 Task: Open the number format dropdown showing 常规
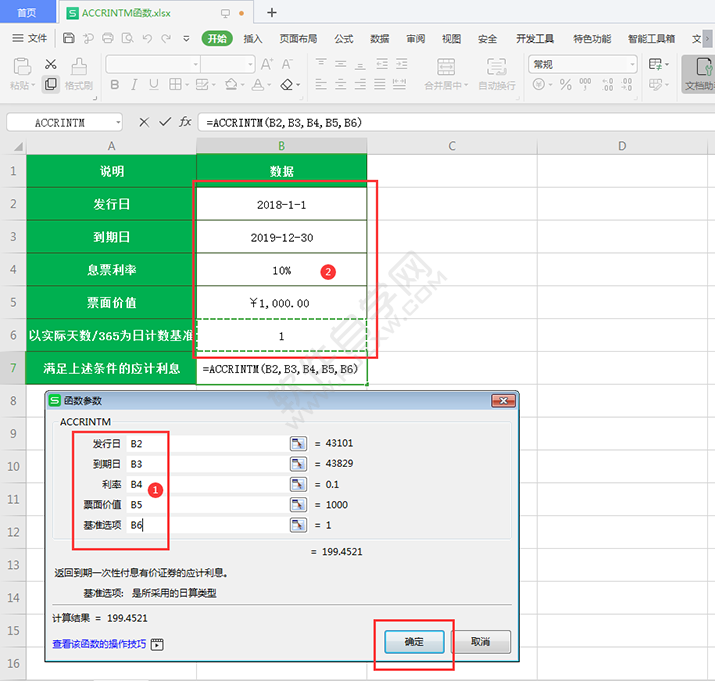pyautogui.click(x=632, y=64)
